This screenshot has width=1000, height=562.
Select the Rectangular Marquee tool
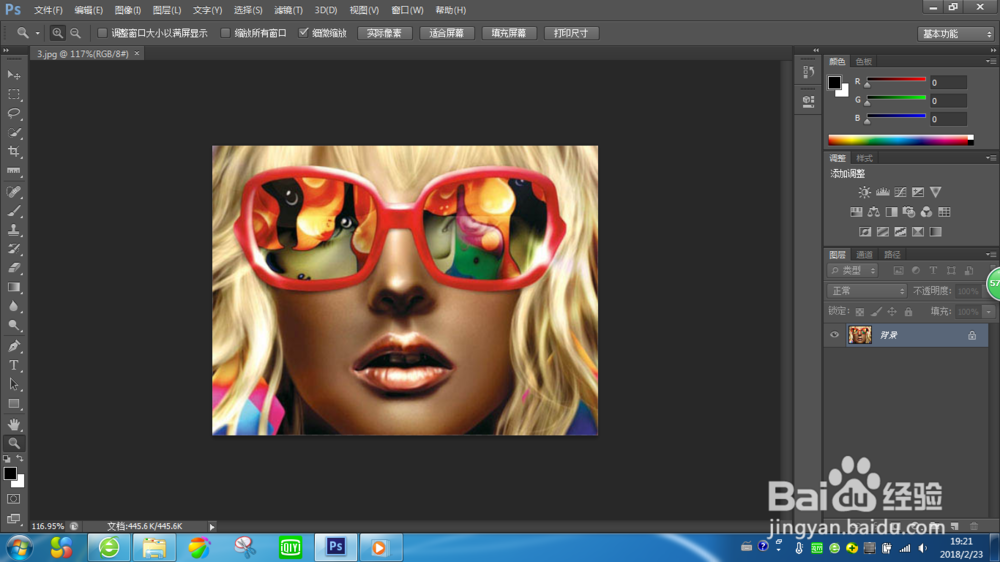(x=13, y=94)
